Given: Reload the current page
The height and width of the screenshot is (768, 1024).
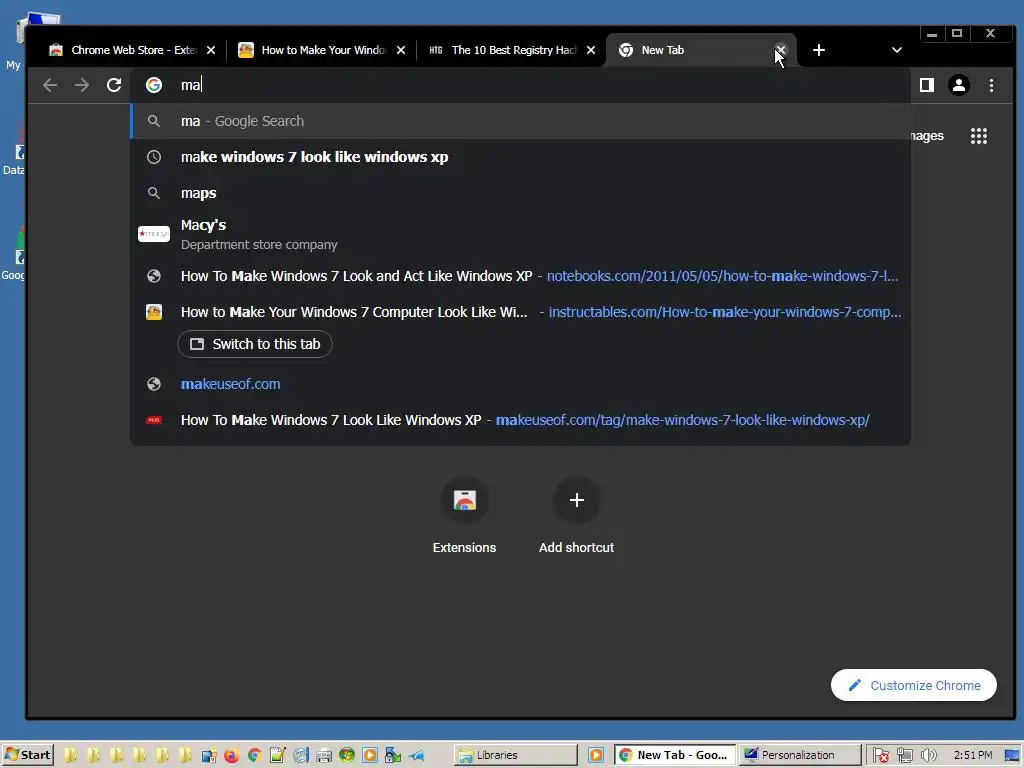Looking at the screenshot, I should (x=114, y=85).
